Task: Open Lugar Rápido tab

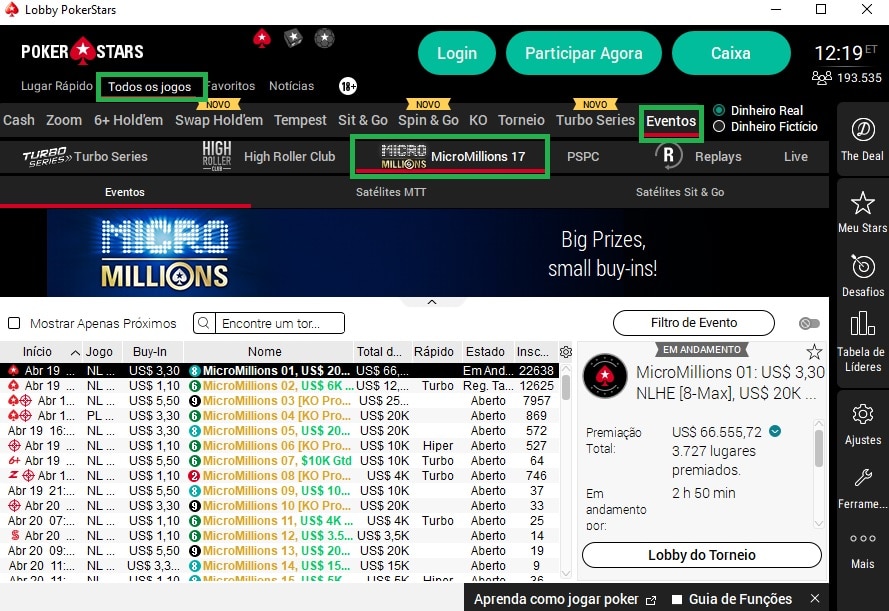Action: [x=57, y=86]
